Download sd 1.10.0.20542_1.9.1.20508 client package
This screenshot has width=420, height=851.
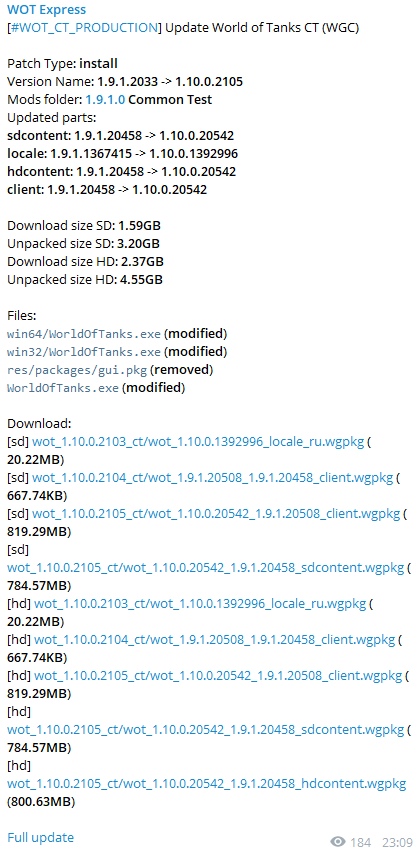tap(216, 513)
